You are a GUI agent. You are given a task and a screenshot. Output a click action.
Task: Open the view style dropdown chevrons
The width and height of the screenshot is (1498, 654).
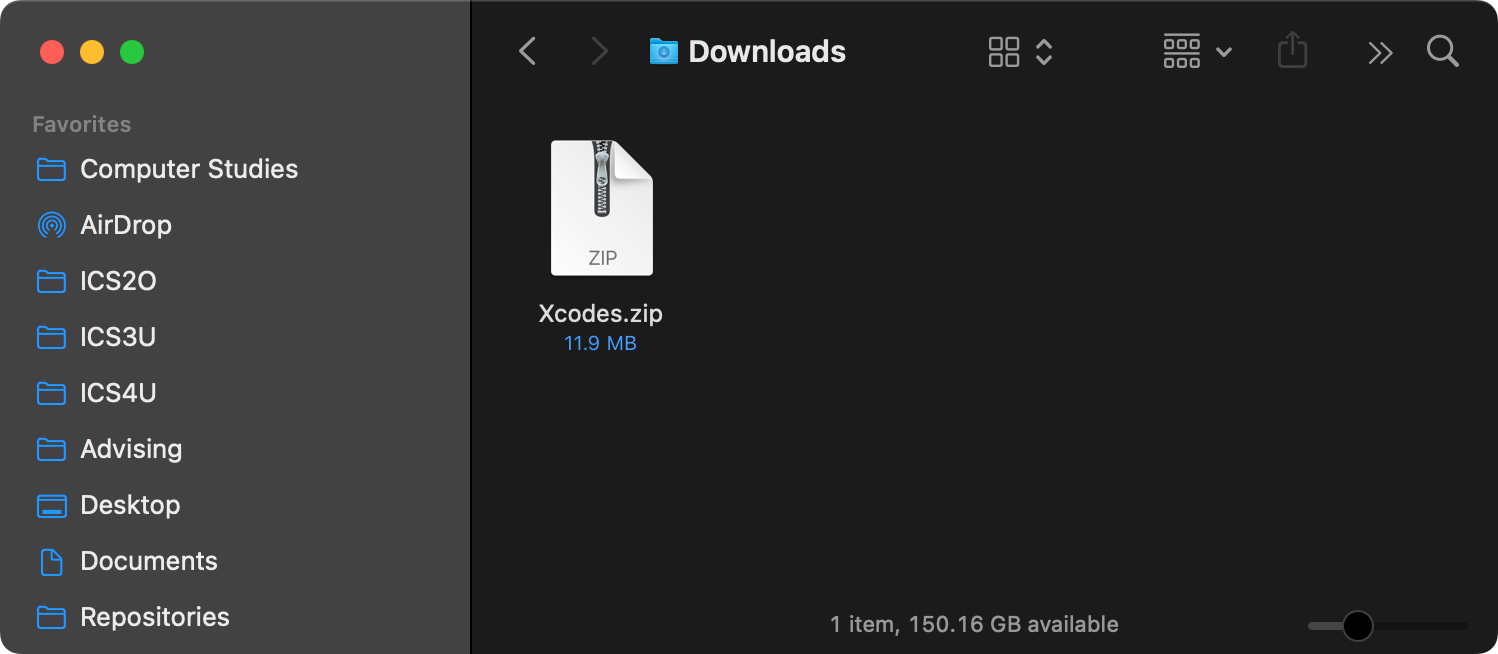point(1044,51)
